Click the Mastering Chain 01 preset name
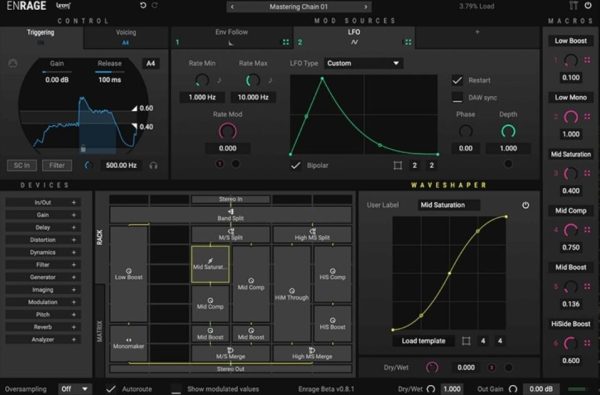Viewport: 600px width, 395px height. [x=298, y=7]
